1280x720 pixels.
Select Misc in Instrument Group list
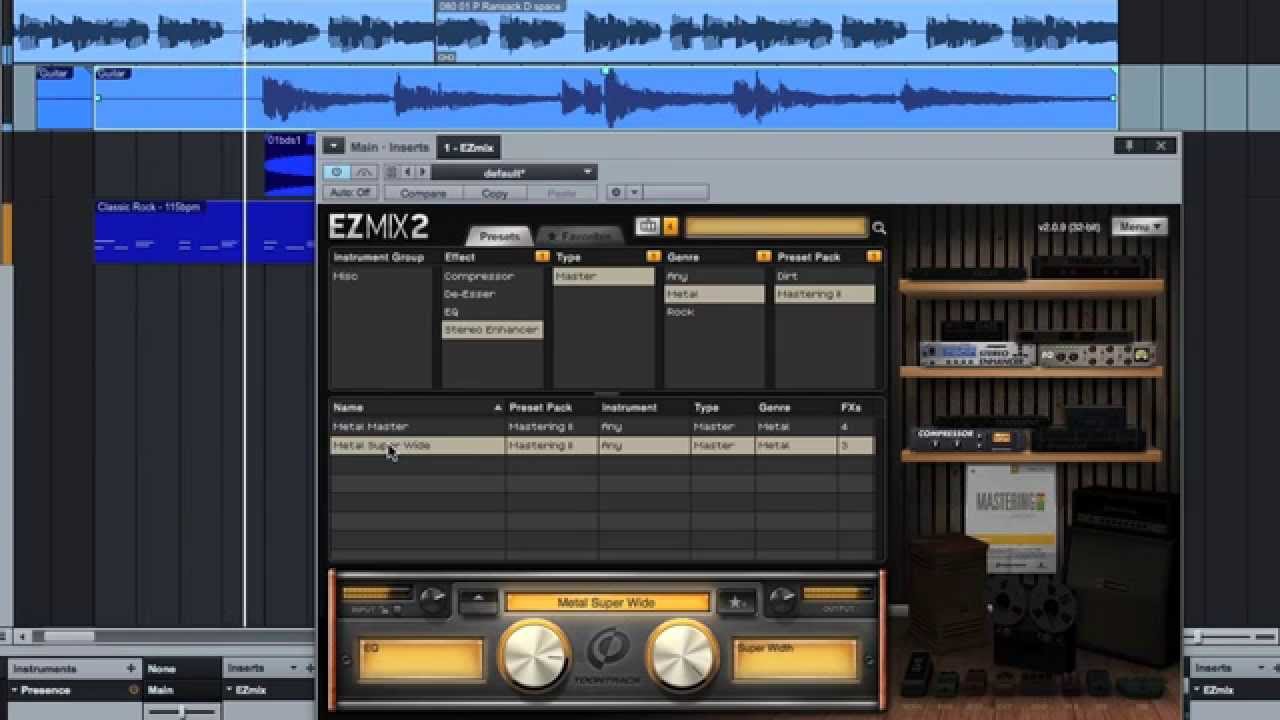(x=381, y=276)
